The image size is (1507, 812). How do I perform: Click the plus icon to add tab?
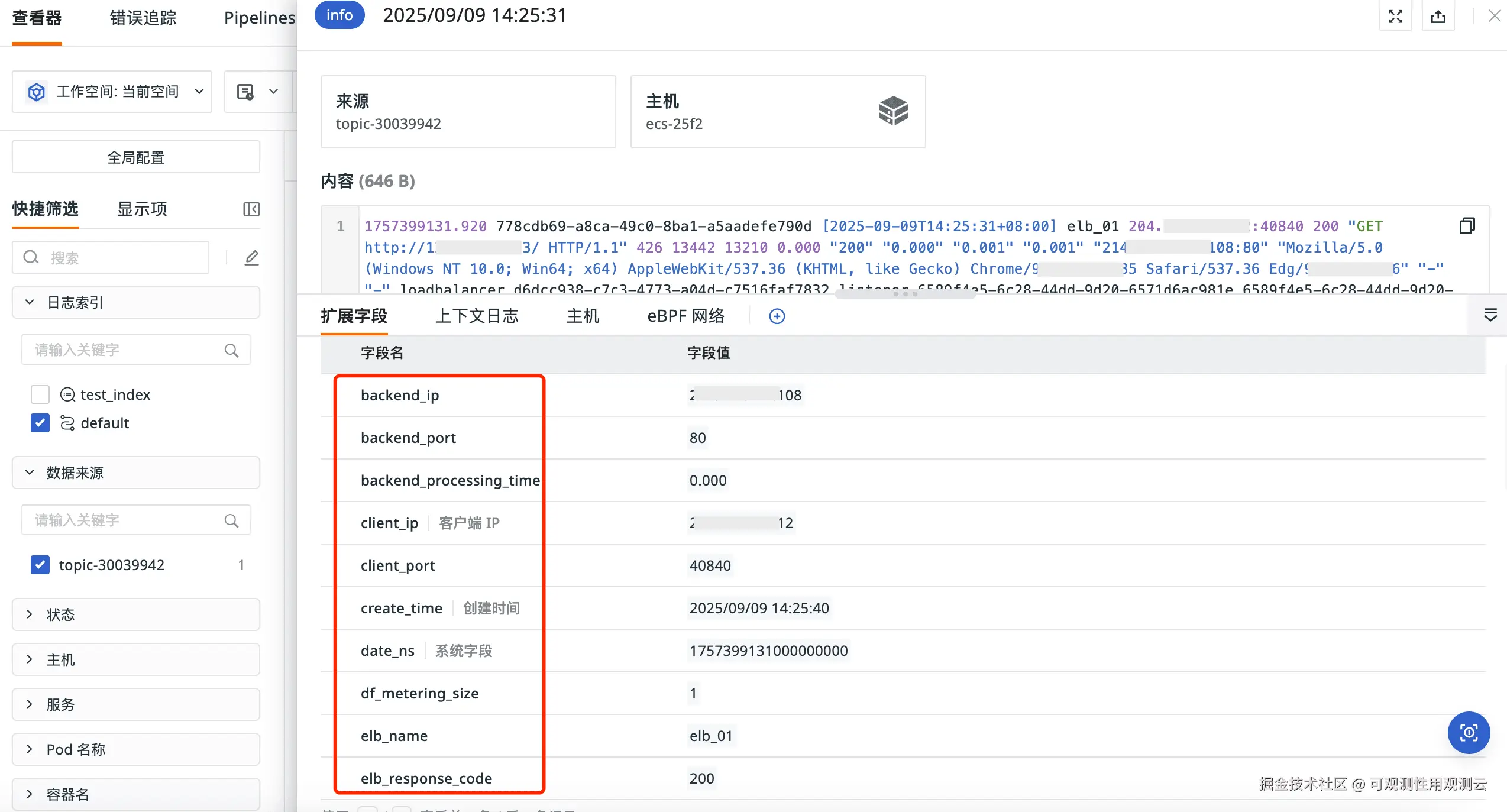(x=777, y=316)
